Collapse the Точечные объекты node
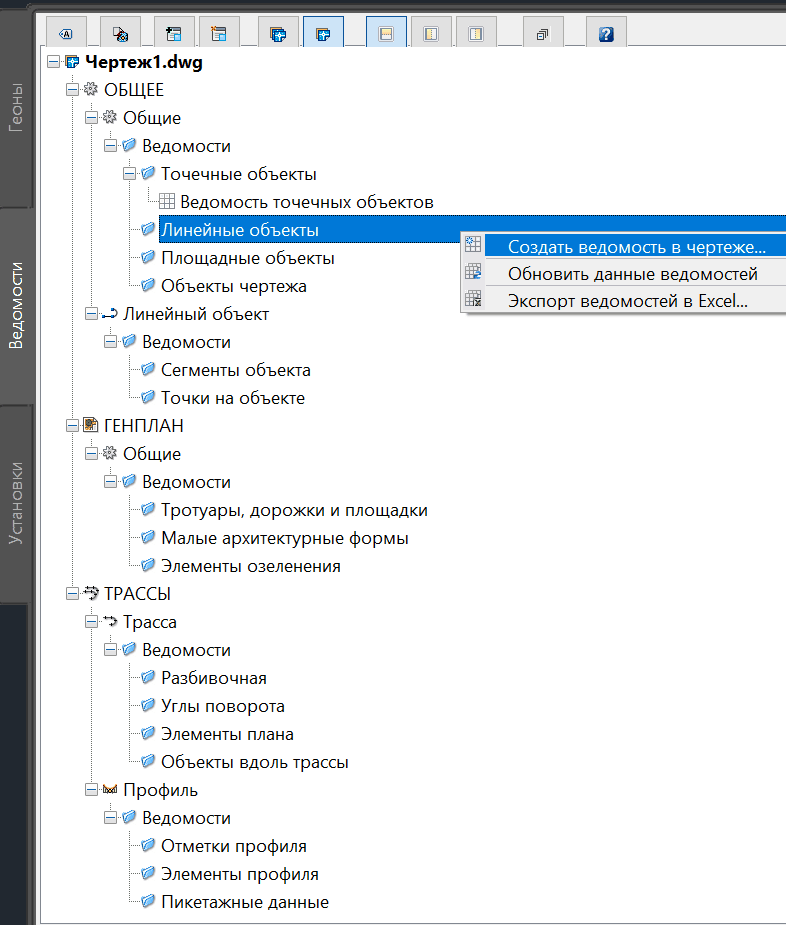Image resolution: width=786 pixels, height=925 pixels. point(129,174)
